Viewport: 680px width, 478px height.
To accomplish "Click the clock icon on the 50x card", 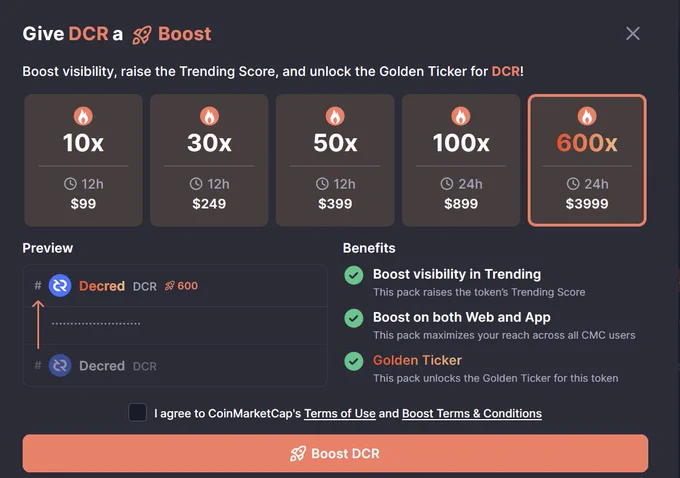I will [x=322, y=184].
